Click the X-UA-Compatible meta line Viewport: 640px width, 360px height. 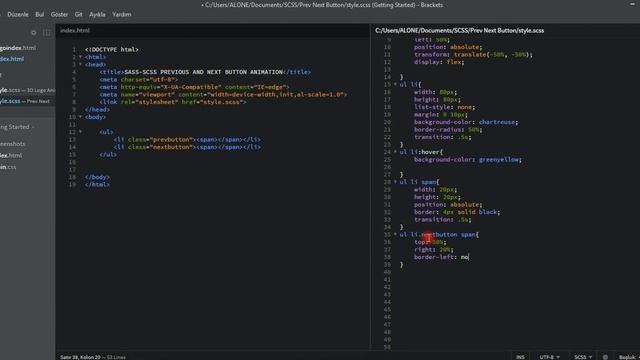(194, 87)
